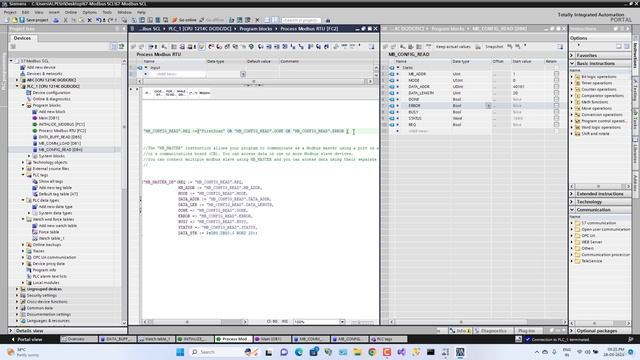Select MB_CONFIG_READ [DB4] in project tree
Screen dimensions: 640x360
tap(60, 150)
